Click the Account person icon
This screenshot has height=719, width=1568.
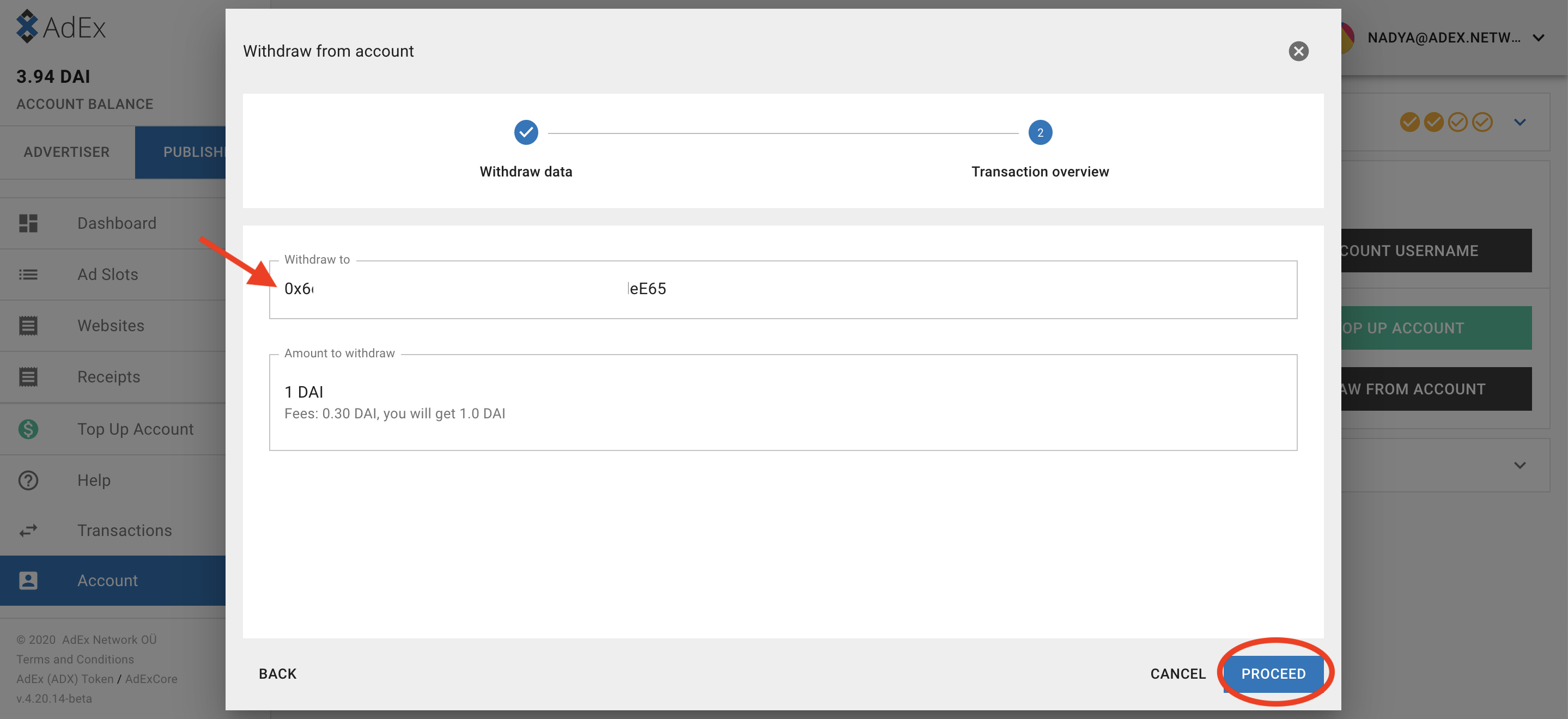(x=28, y=581)
